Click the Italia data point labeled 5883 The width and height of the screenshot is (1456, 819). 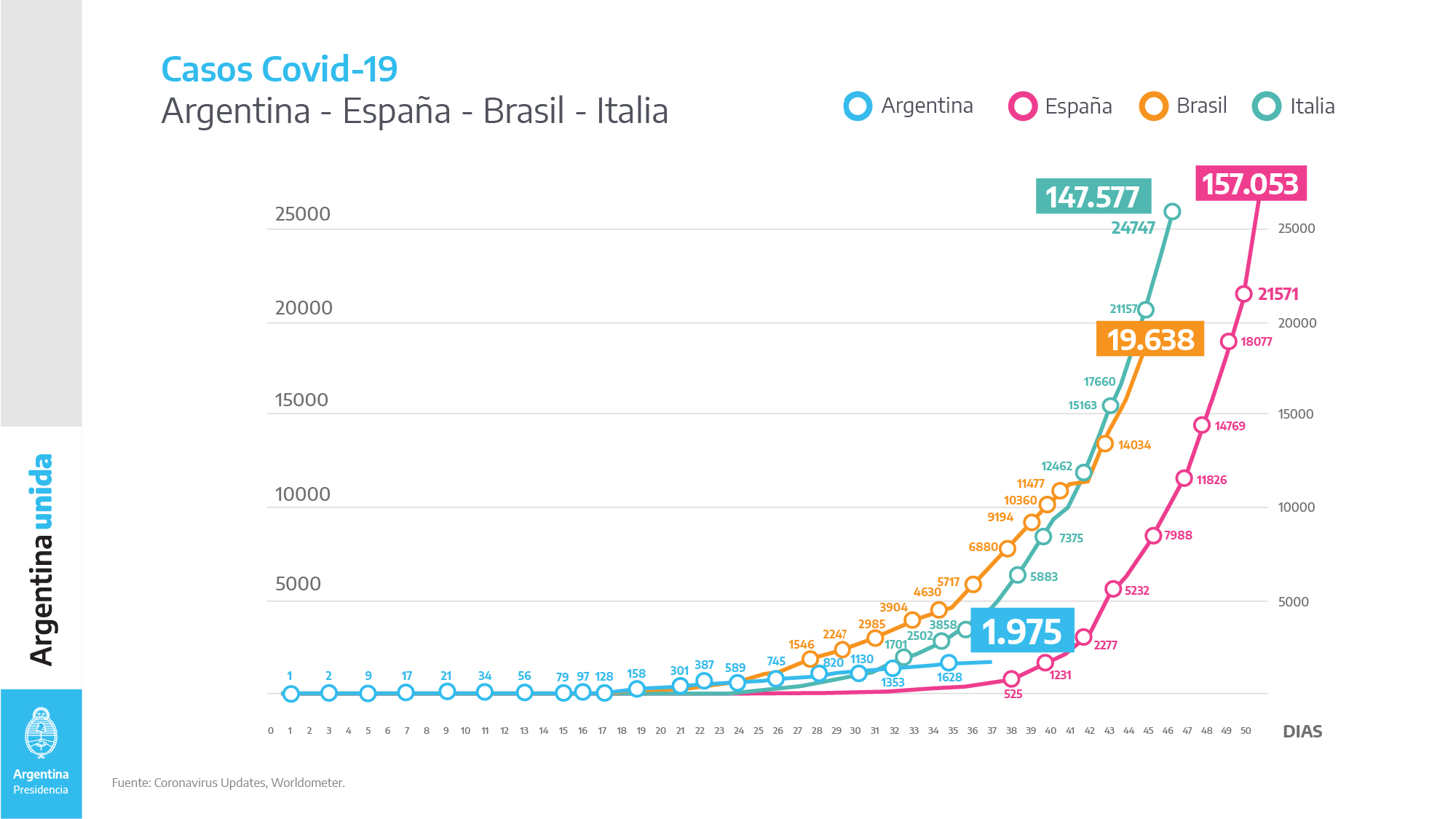pyautogui.click(x=1018, y=576)
